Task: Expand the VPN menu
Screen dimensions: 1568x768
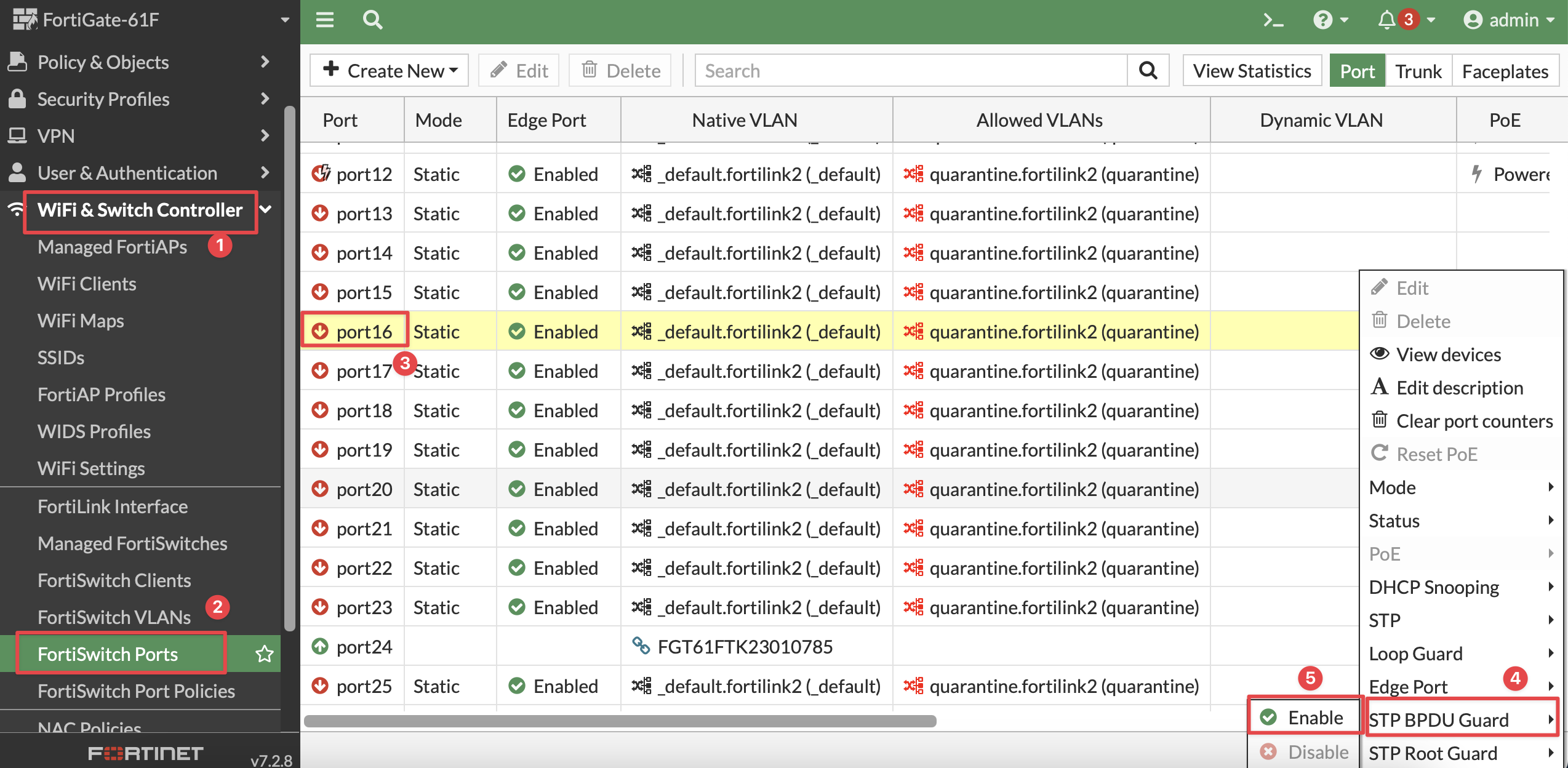Action: 265,135
